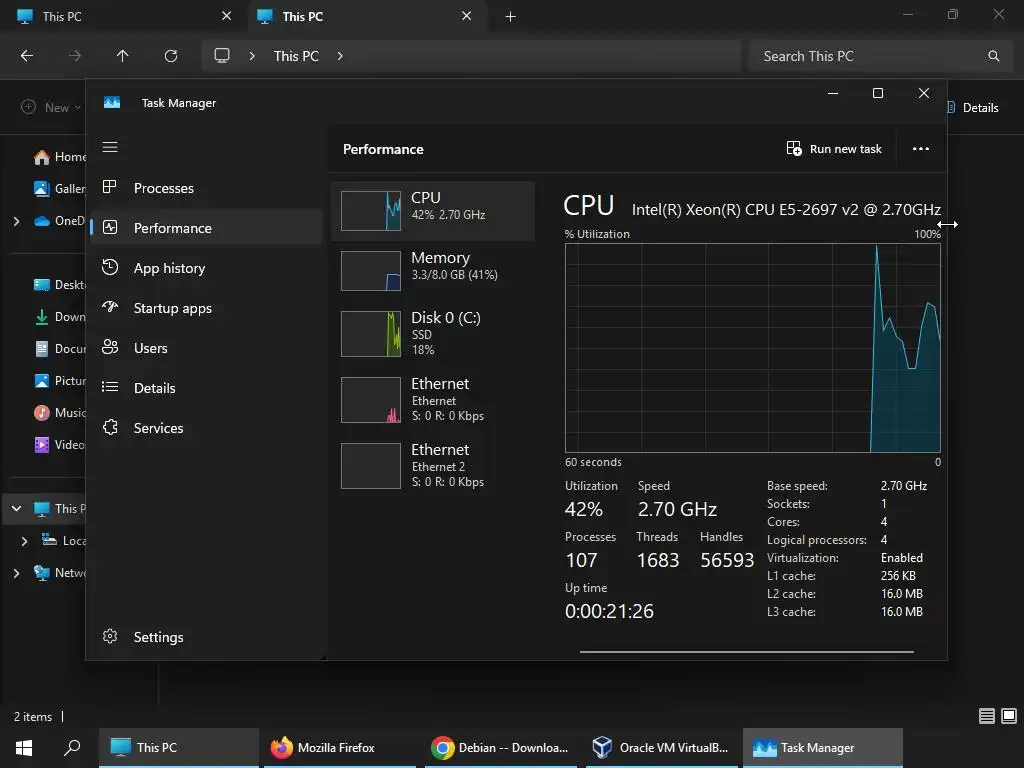Image resolution: width=1024 pixels, height=768 pixels.
Task: Click the Settings gear icon
Action: pyautogui.click(x=110, y=636)
